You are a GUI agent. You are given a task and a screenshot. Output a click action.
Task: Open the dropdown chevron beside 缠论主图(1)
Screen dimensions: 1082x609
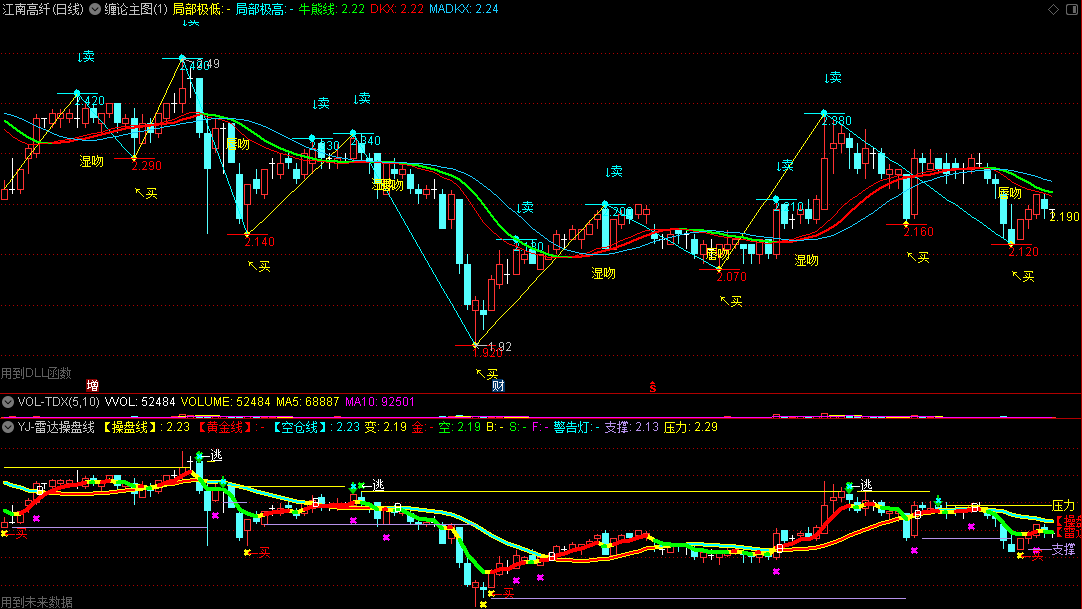(95, 9)
